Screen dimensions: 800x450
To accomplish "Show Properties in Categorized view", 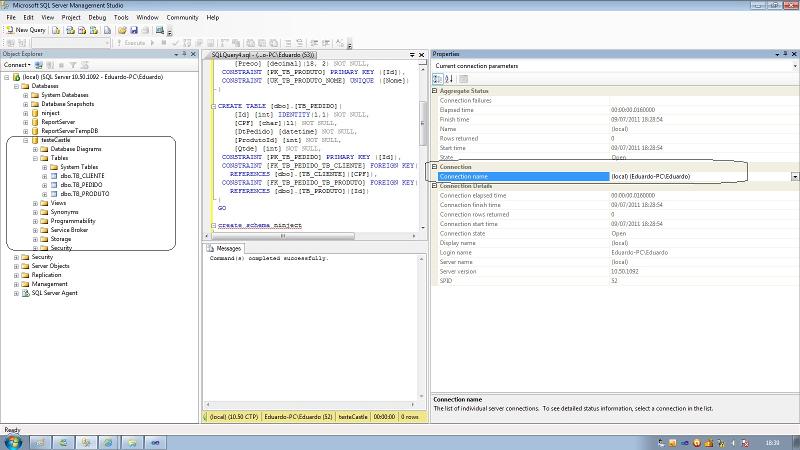I will pos(438,79).
